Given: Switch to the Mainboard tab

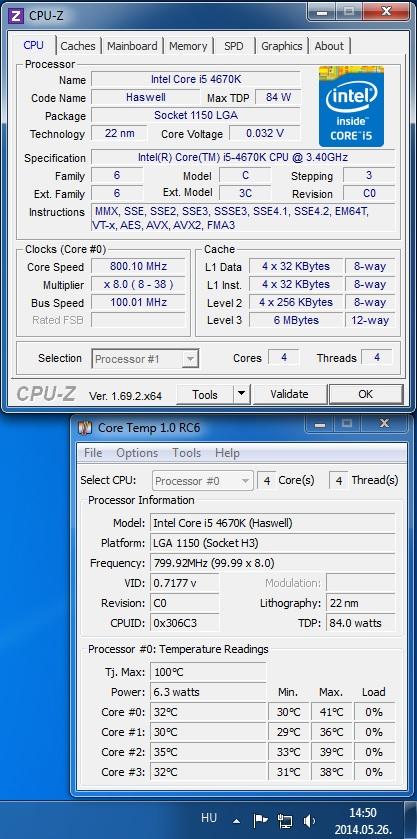Looking at the screenshot, I should pyautogui.click(x=132, y=46).
